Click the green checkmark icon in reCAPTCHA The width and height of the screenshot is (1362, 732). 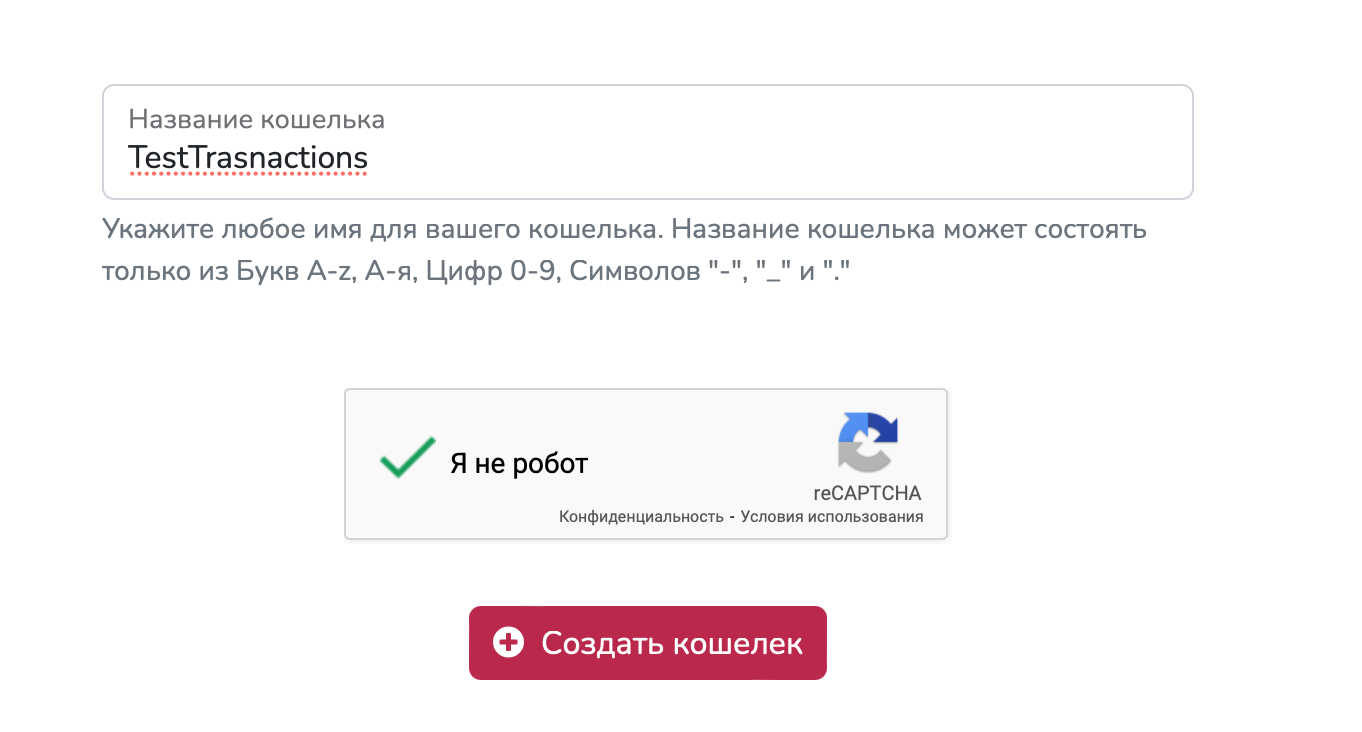(x=407, y=458)
